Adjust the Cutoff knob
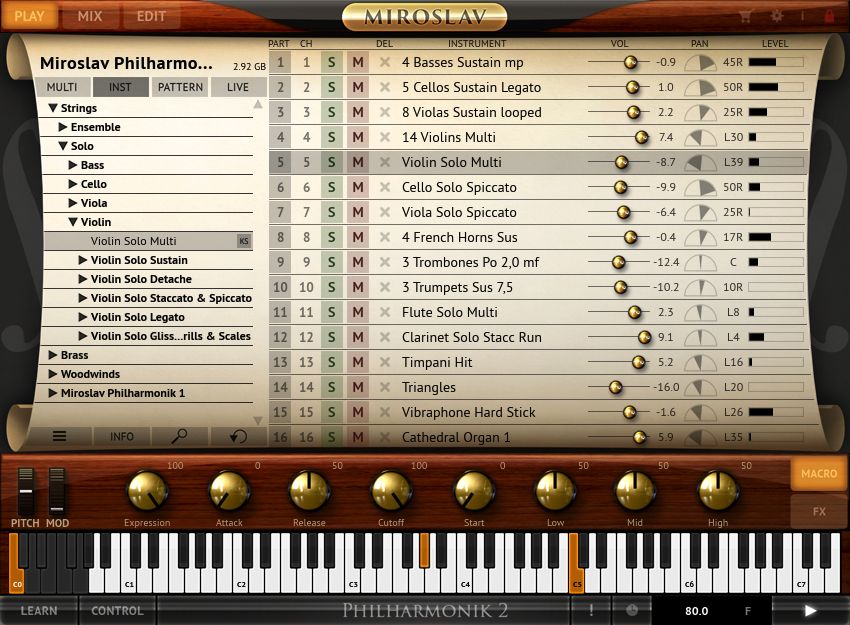This screenshot has height=625, width=850. (391, 492)
